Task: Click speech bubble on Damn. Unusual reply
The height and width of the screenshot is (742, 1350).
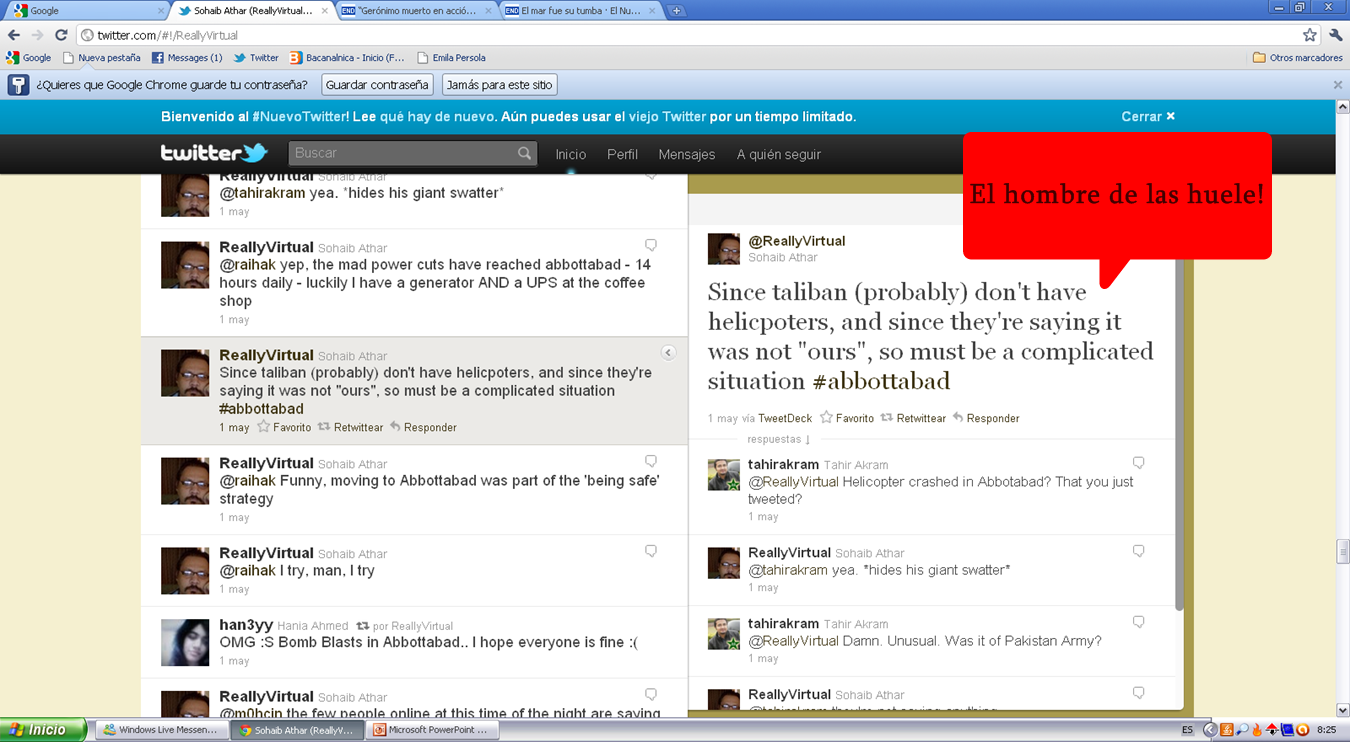Action: coord(1138,622)
